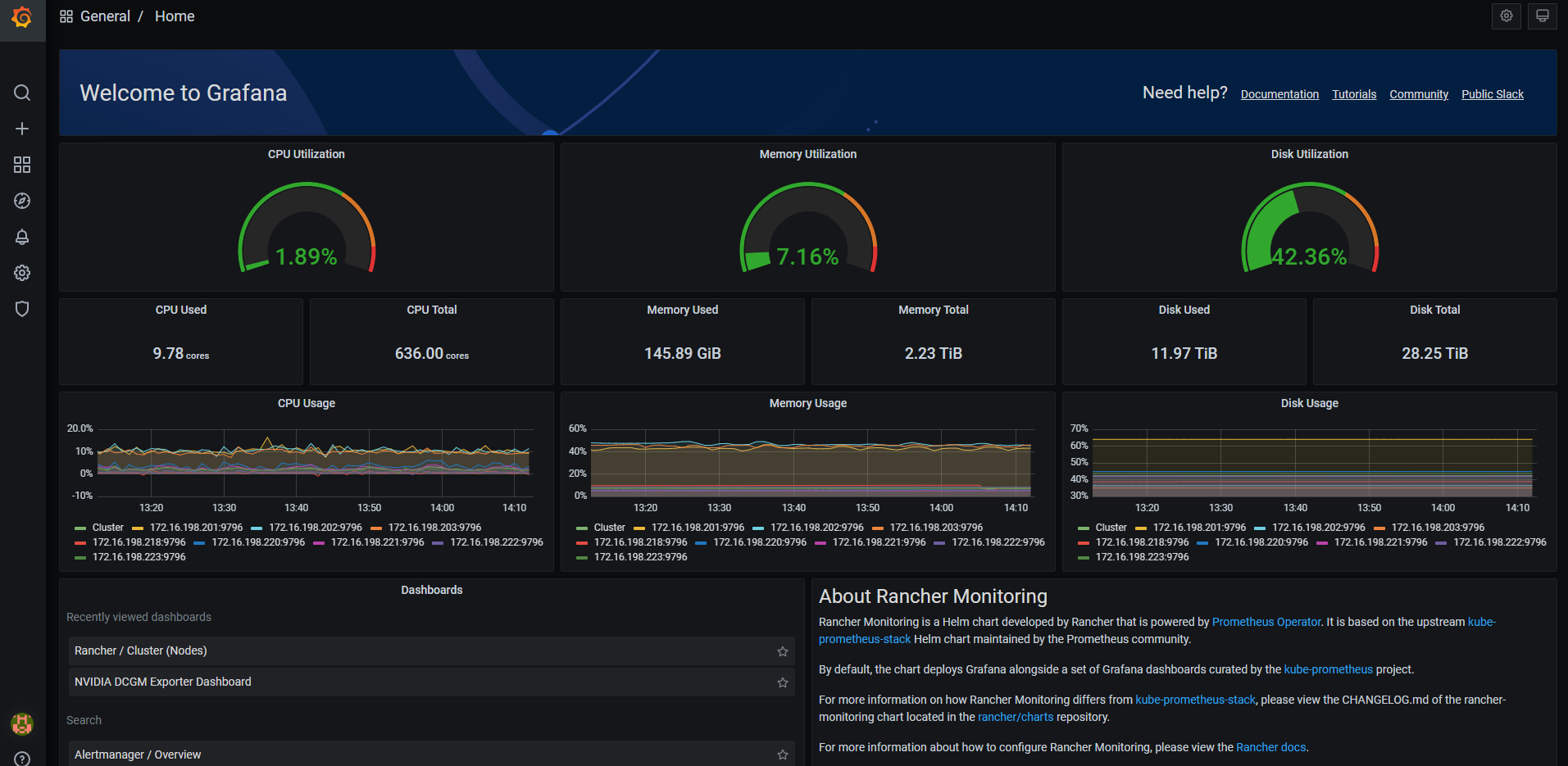1568x766 pixels.
Task: Open the kube-prometheus project link
Action: (x=1328, y=669)
